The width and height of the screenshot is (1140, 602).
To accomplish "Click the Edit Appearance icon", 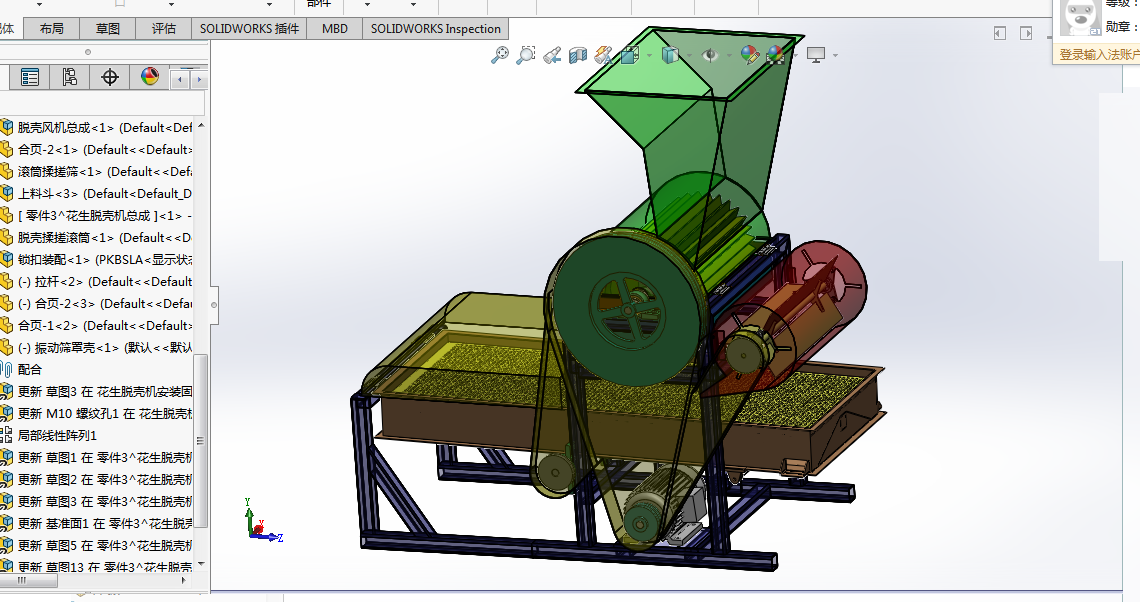I will click(750, 55).
